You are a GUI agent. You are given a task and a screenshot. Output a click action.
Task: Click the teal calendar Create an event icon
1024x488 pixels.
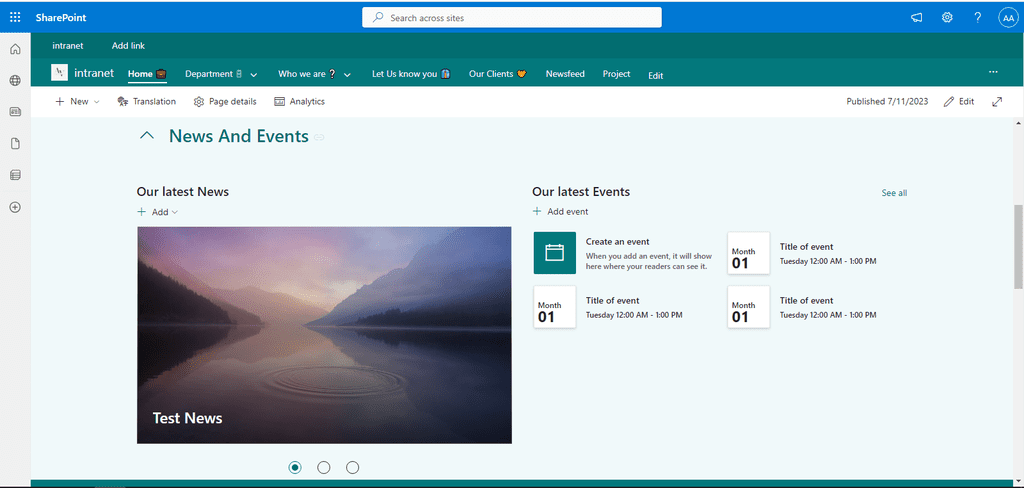click(x=554, y=252)
